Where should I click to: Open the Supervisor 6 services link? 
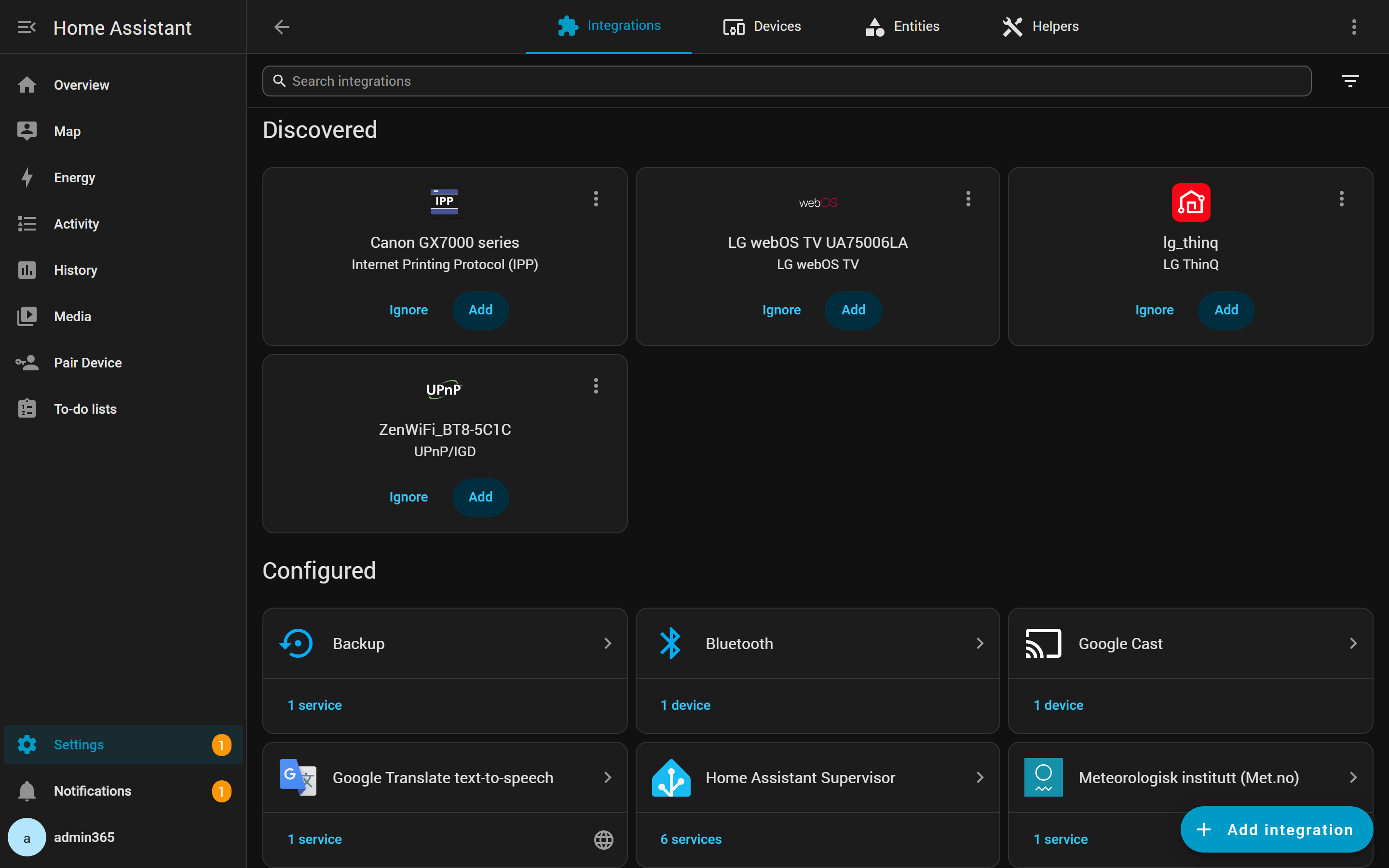691,839
